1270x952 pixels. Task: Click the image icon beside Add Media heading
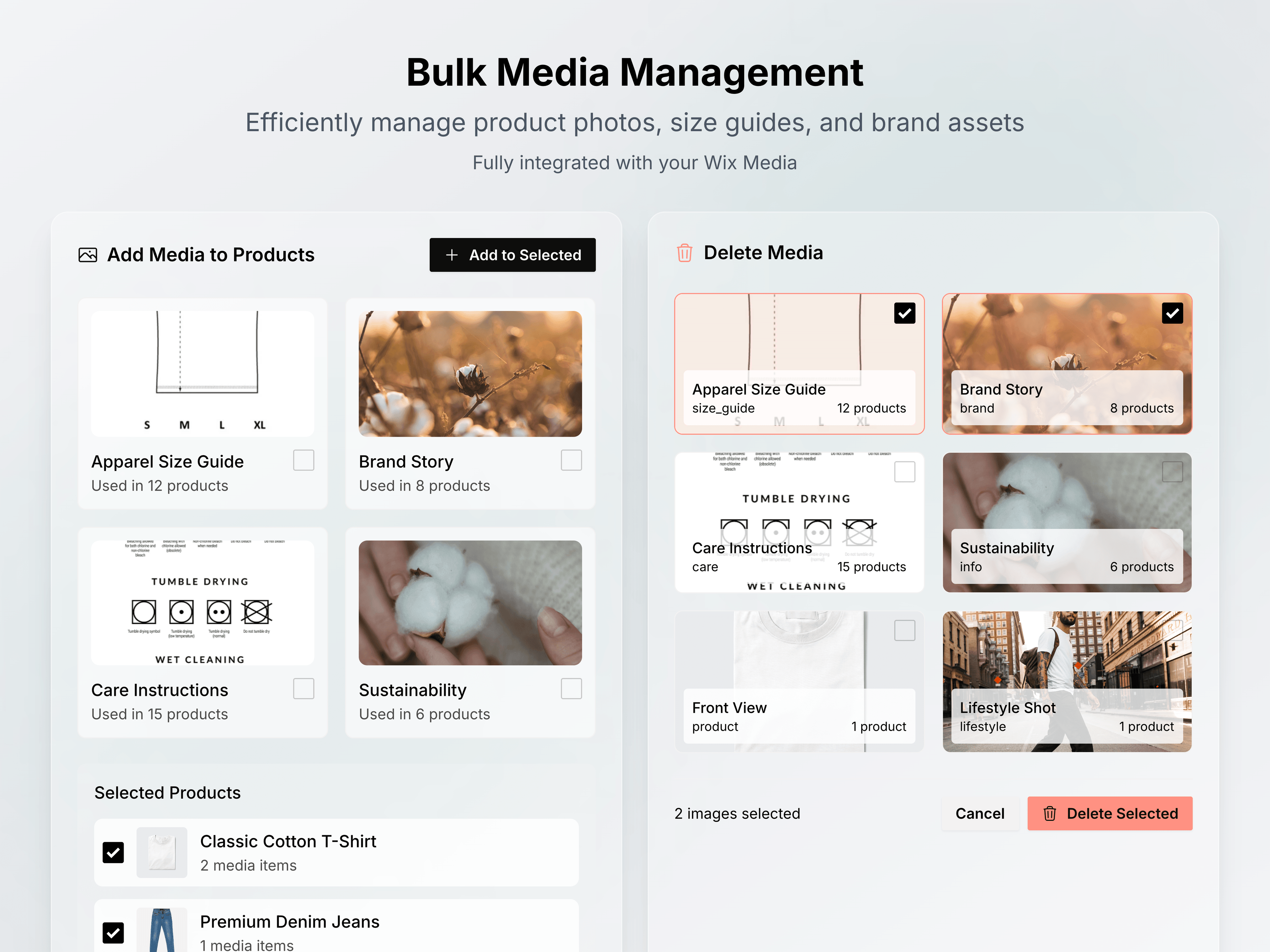pos(87,255)
